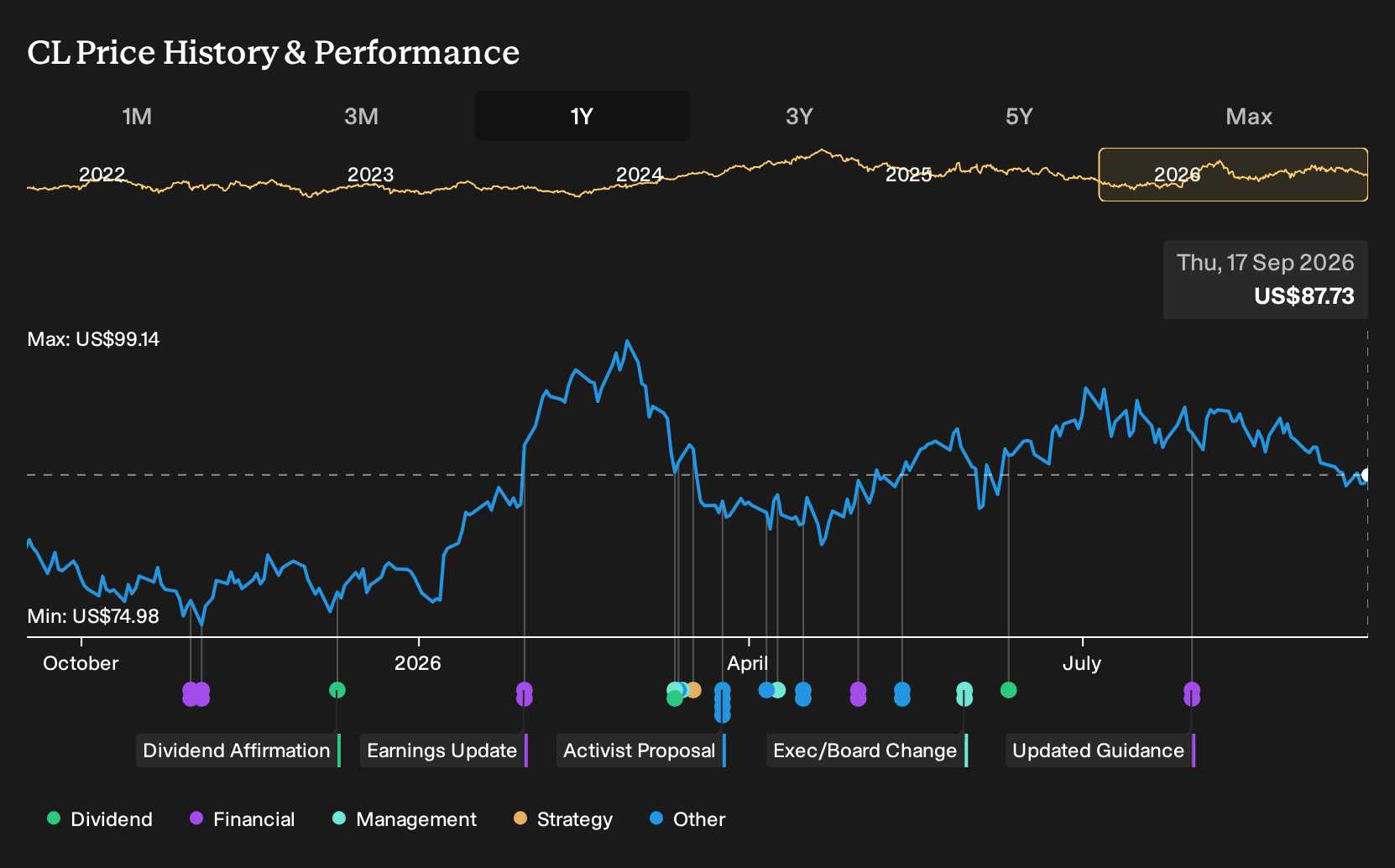Click the green dividend marker above Dividend Affirmation
This screenshot has height=868, width=1395.
(x=337, y=690)
